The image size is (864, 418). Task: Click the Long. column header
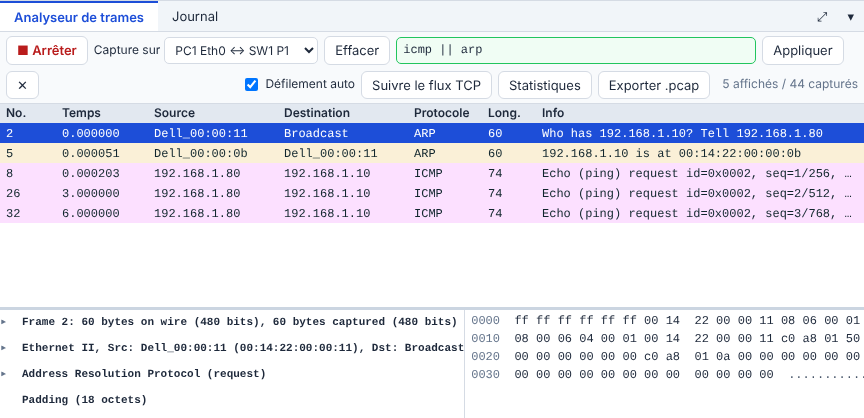504,113
